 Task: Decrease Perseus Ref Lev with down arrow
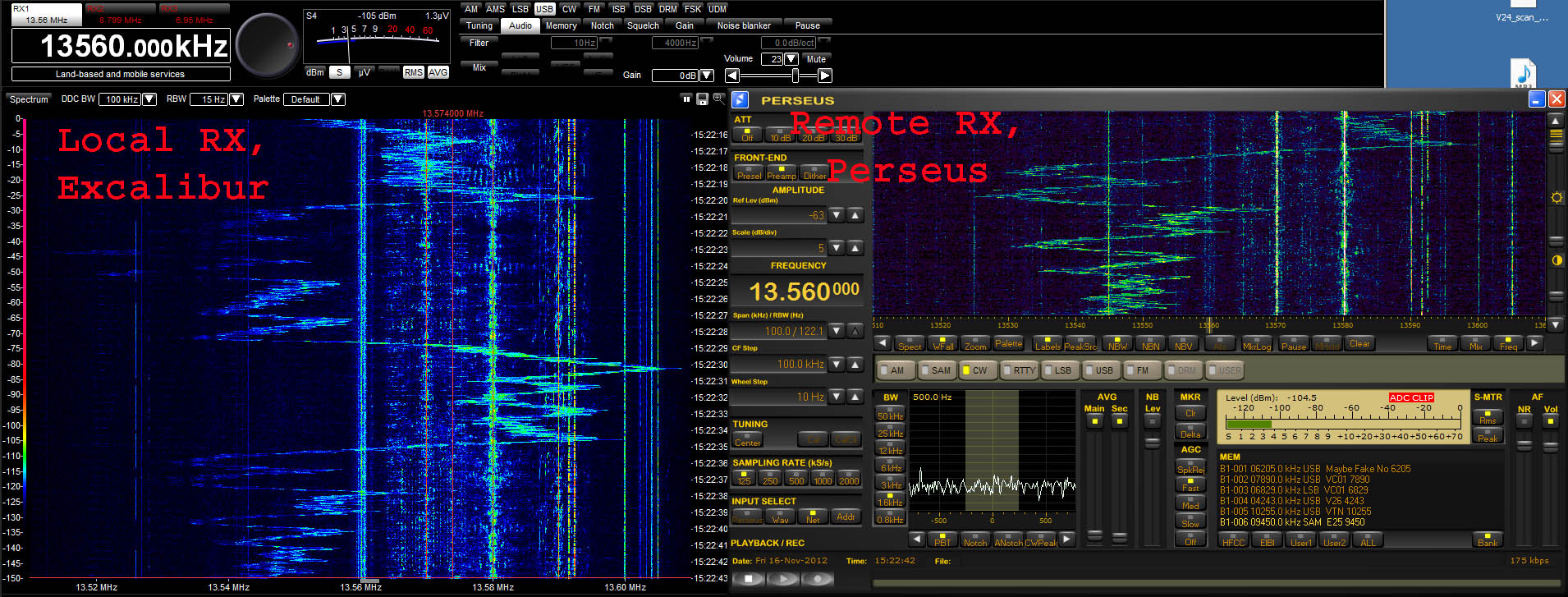click(x=836, y=215)
